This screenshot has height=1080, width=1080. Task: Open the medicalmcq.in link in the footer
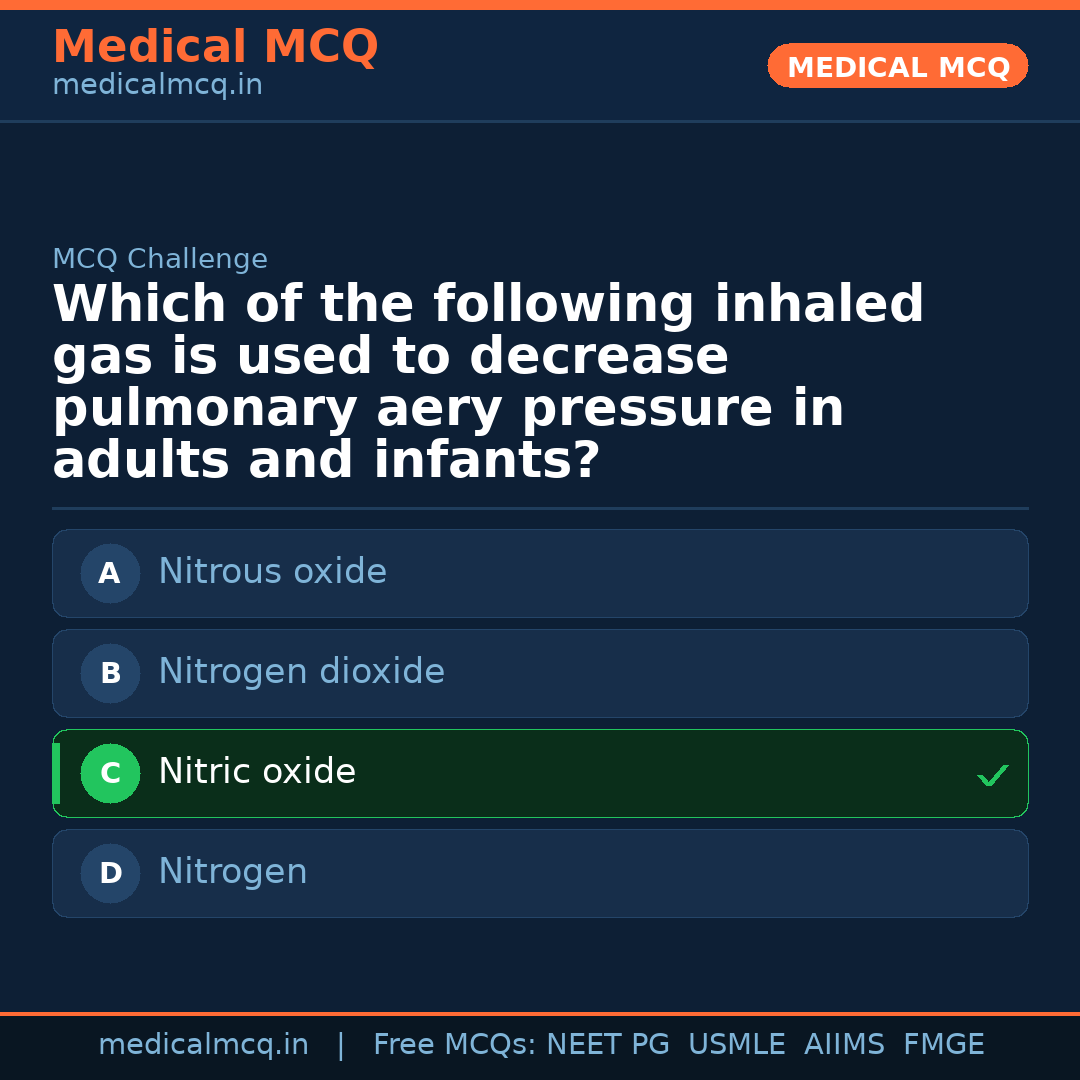point(203,1045)
